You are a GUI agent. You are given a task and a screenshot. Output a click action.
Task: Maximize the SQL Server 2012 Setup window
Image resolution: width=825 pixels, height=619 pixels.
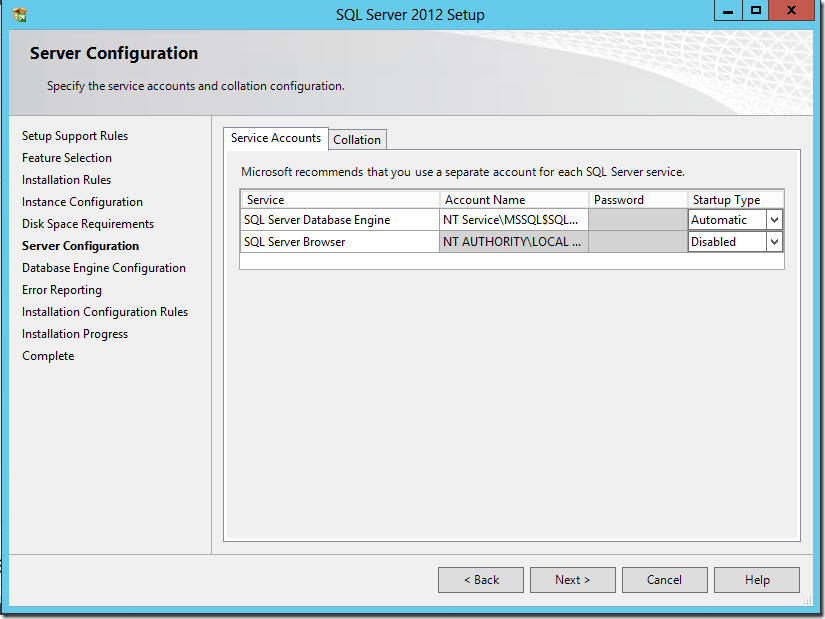click(756, 11)
